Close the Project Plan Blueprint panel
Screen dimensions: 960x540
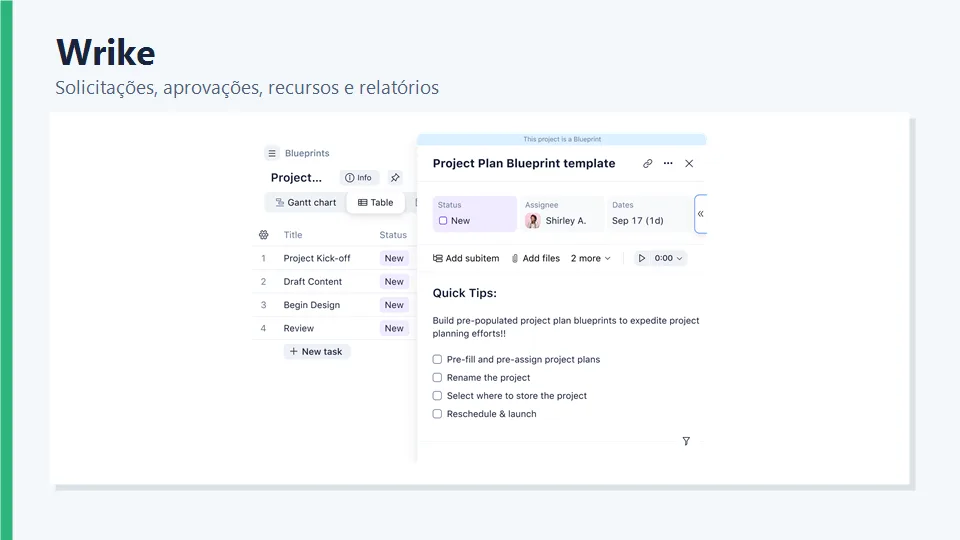(689, 163)
